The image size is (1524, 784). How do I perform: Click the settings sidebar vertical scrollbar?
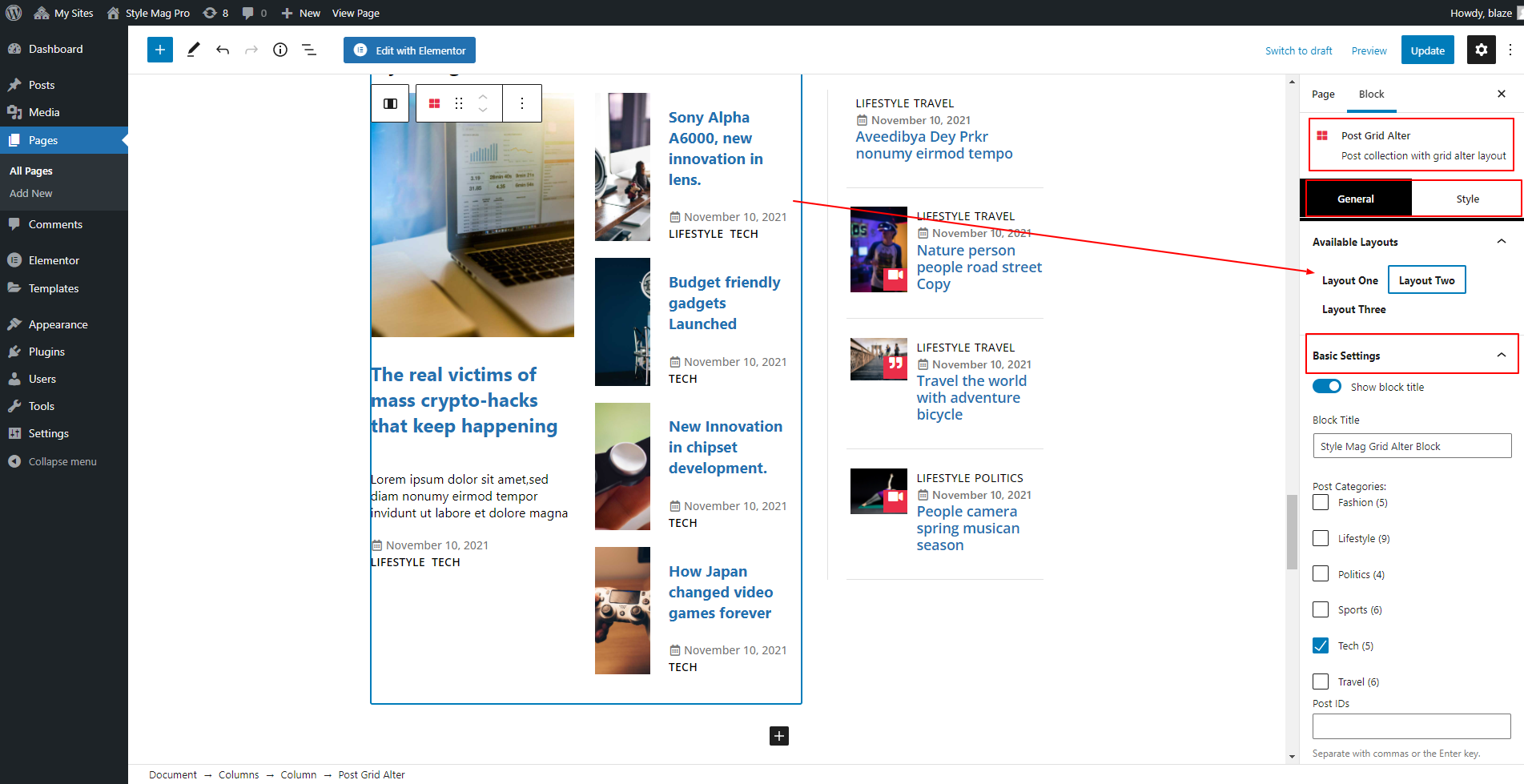[x=1291, y=532]
